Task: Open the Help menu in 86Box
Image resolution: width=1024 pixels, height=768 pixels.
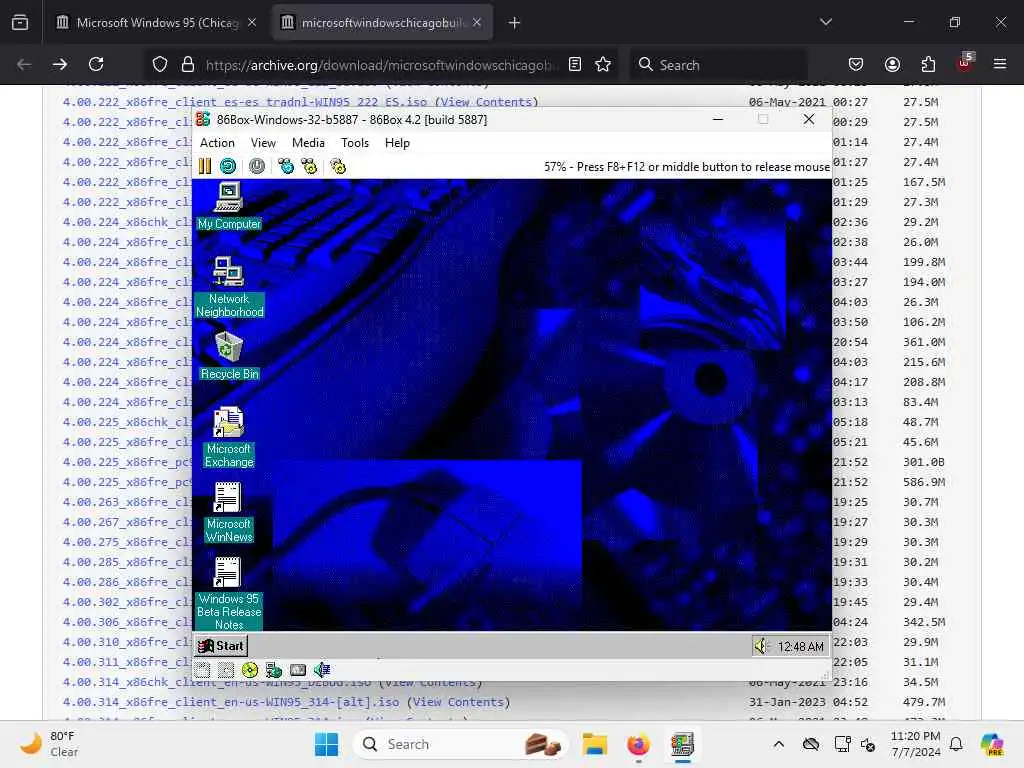Action: coord(397,143)
